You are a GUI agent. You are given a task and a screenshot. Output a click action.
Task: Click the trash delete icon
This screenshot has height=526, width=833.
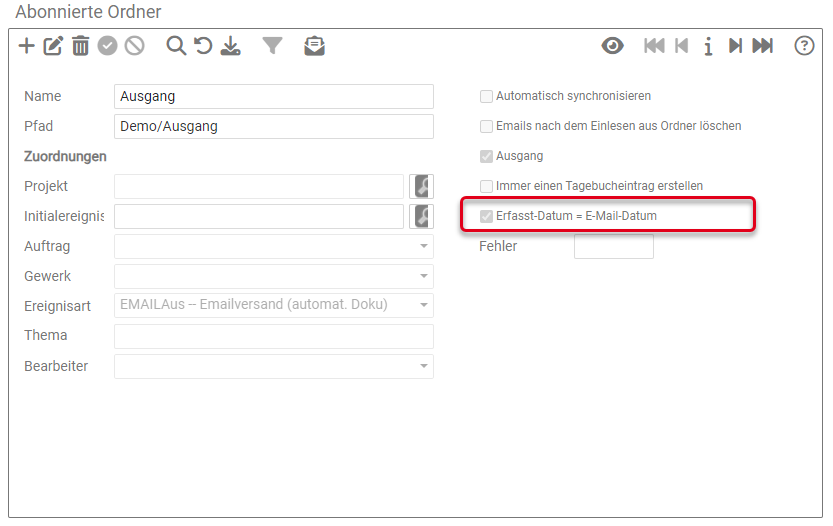pos(80,46)
